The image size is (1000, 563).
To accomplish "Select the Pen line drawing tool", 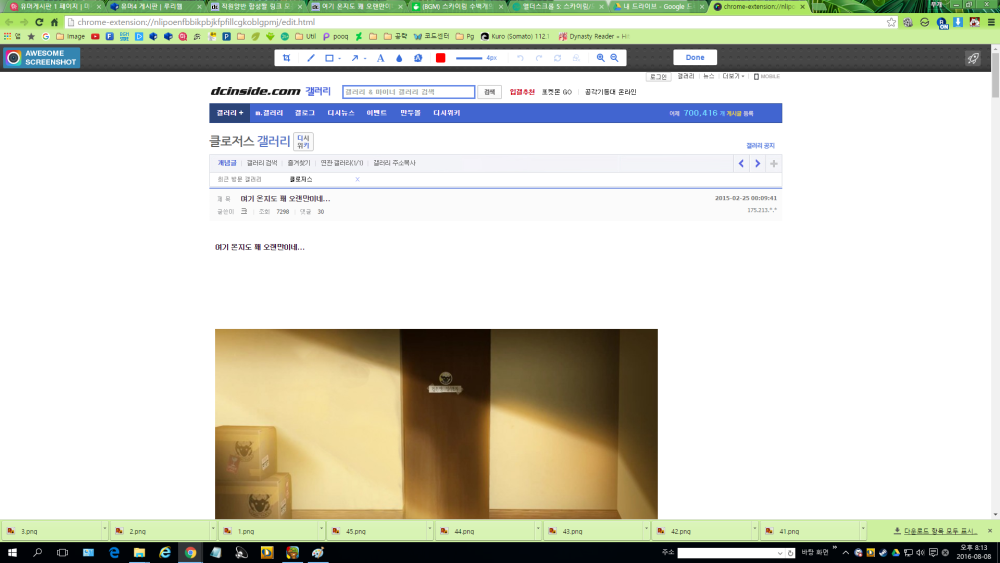I will point(311,58).
